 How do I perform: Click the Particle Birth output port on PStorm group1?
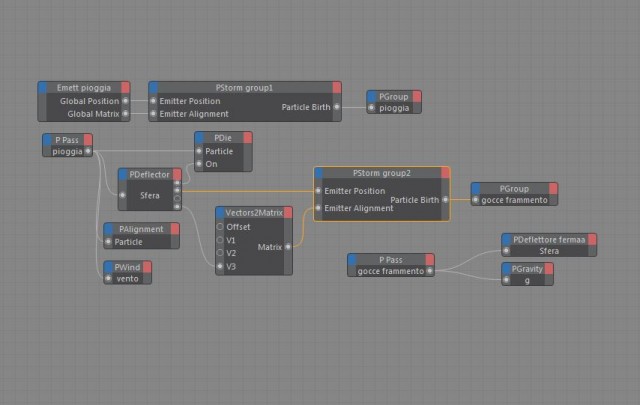(337, 107)
